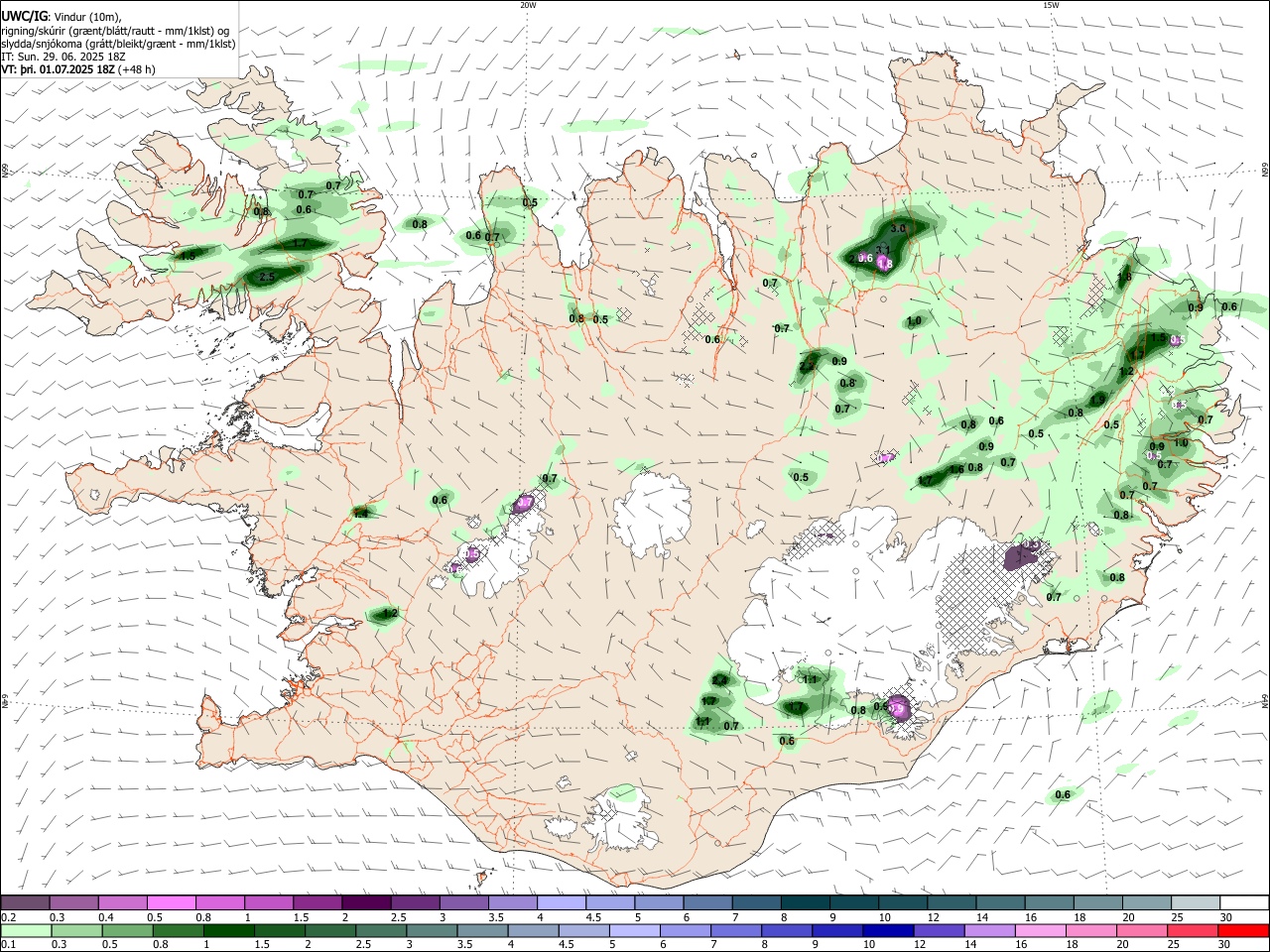This screenshot has height=952, width=1270.
Task: Click the 'rigning/skúrir (grænt/blátt/rautt - mm/1klst) og' line
Action: [115, 30]
